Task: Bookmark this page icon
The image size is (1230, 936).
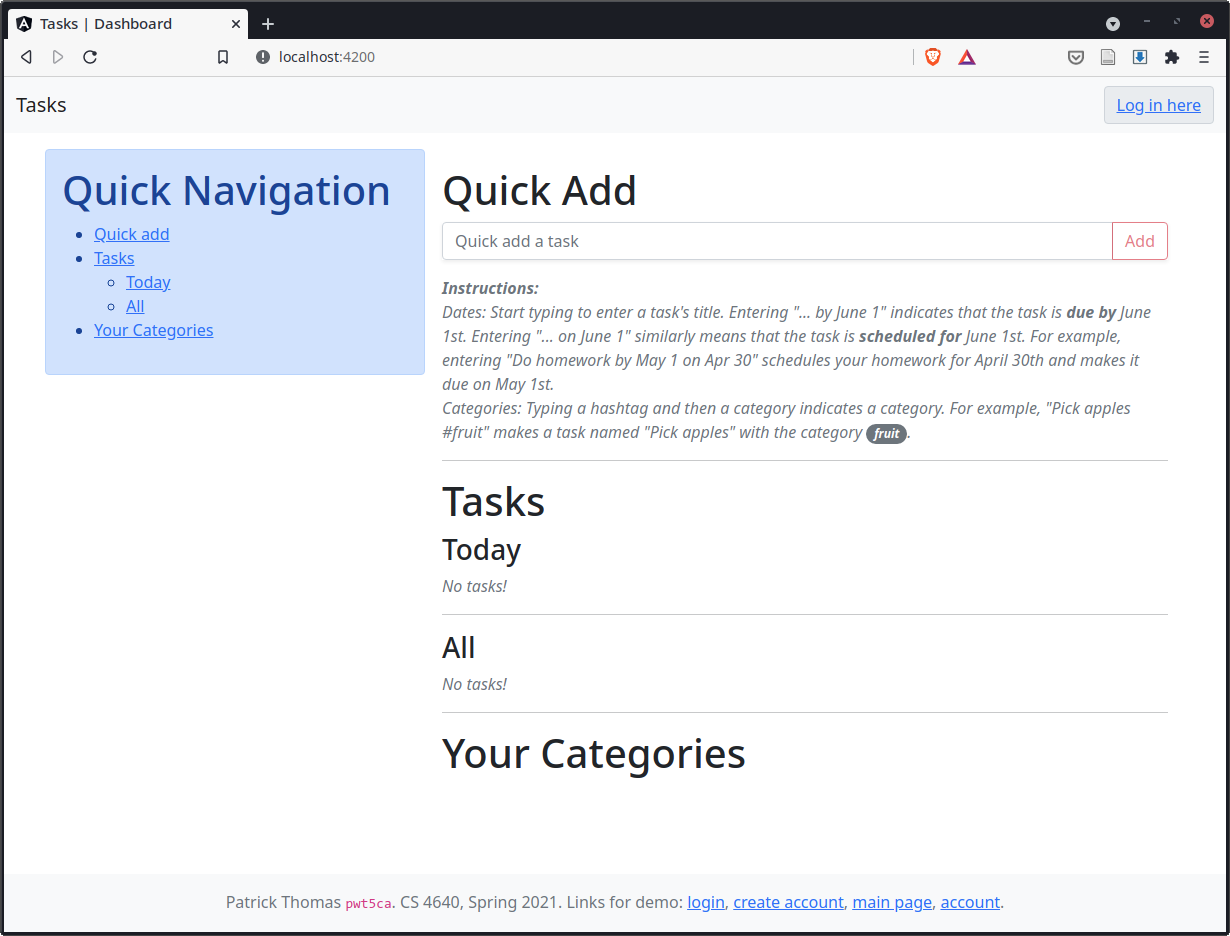Action: pyautogui.click(x=223, y=57)
